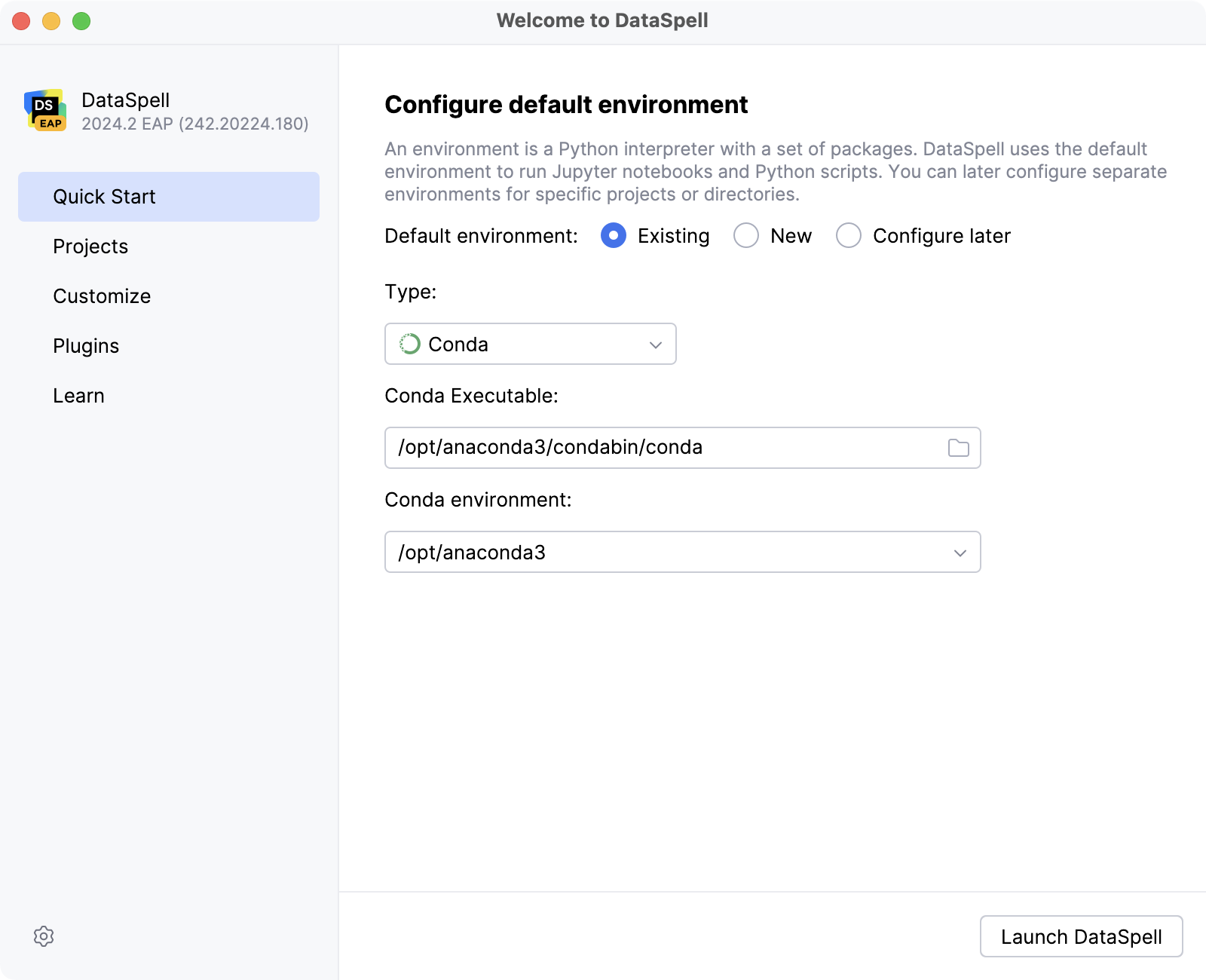Click into the Conda Executable path field
Screen dimensions: 1206x980
coord(663,448)
